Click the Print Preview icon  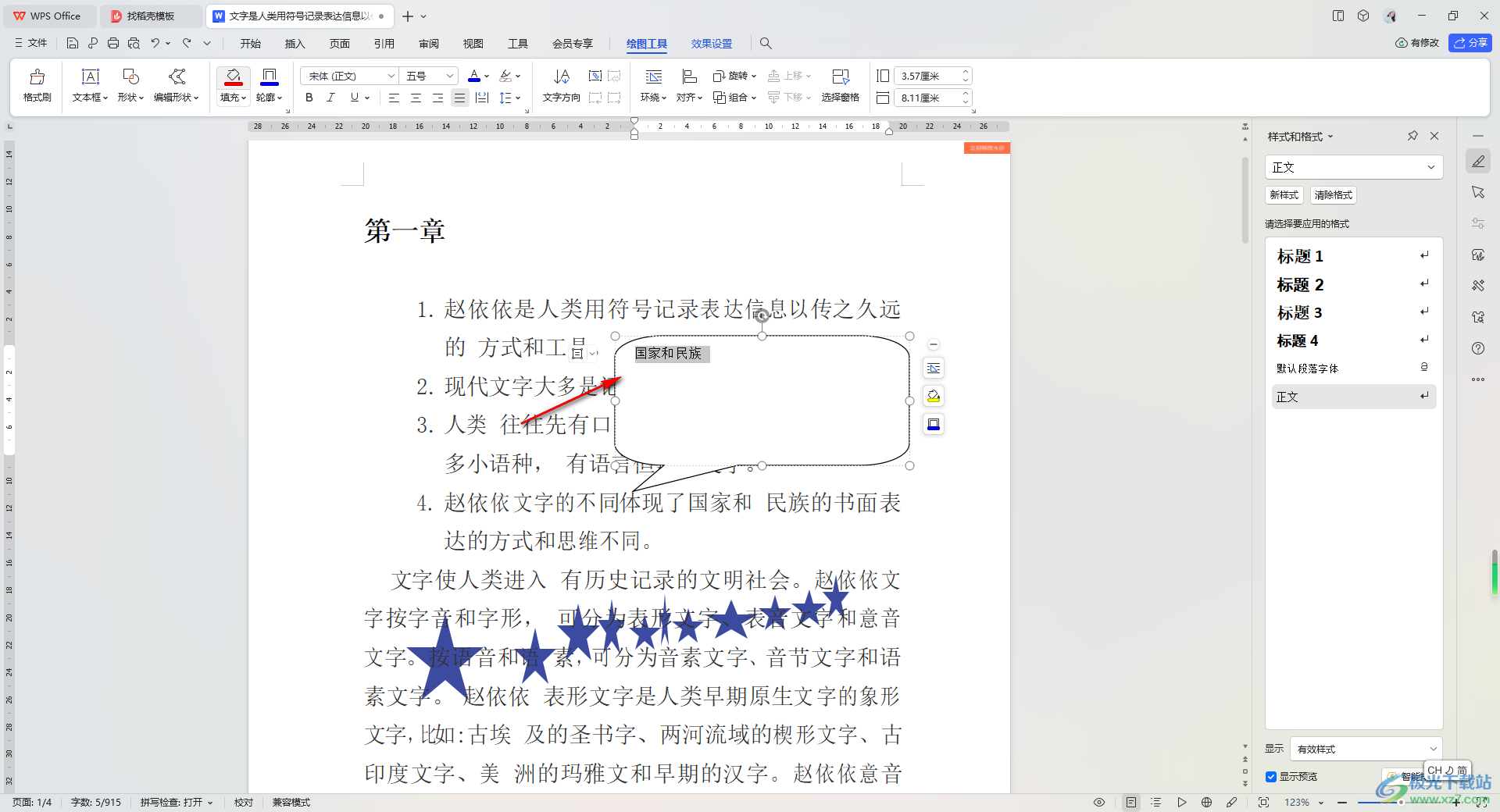pos(134,43)
